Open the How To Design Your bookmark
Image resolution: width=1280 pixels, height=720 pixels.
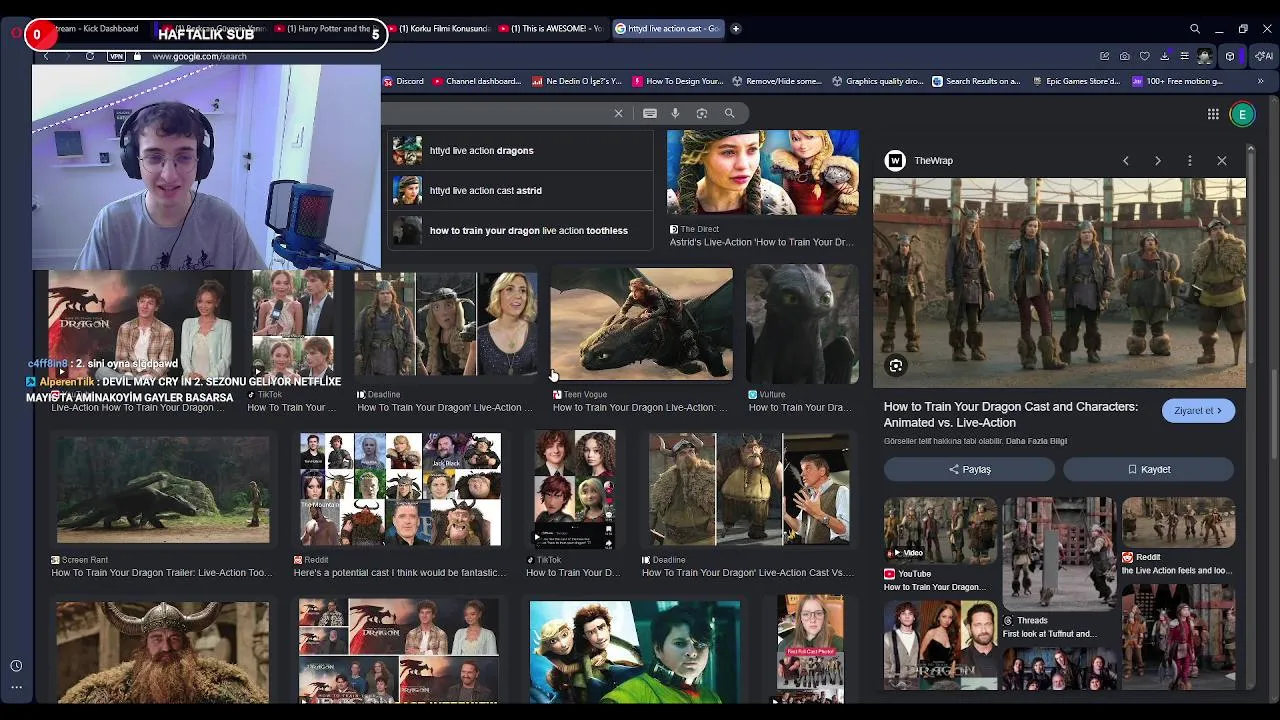click(x=677, y=81)
